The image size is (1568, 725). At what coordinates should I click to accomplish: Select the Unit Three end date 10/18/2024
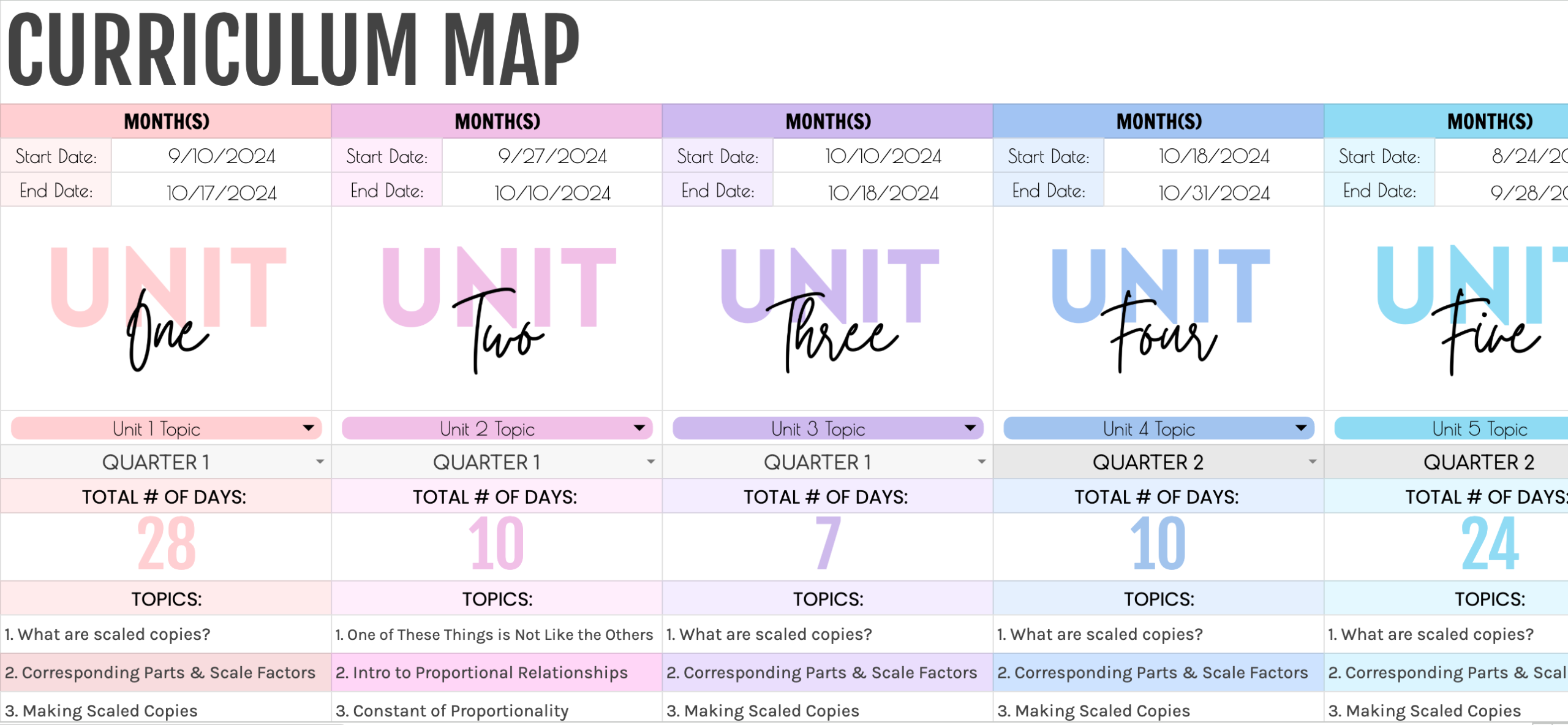coord(883,192)
